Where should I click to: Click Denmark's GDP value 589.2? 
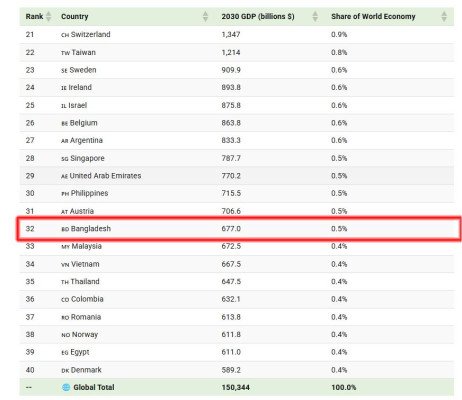click(x=231, y=370)
